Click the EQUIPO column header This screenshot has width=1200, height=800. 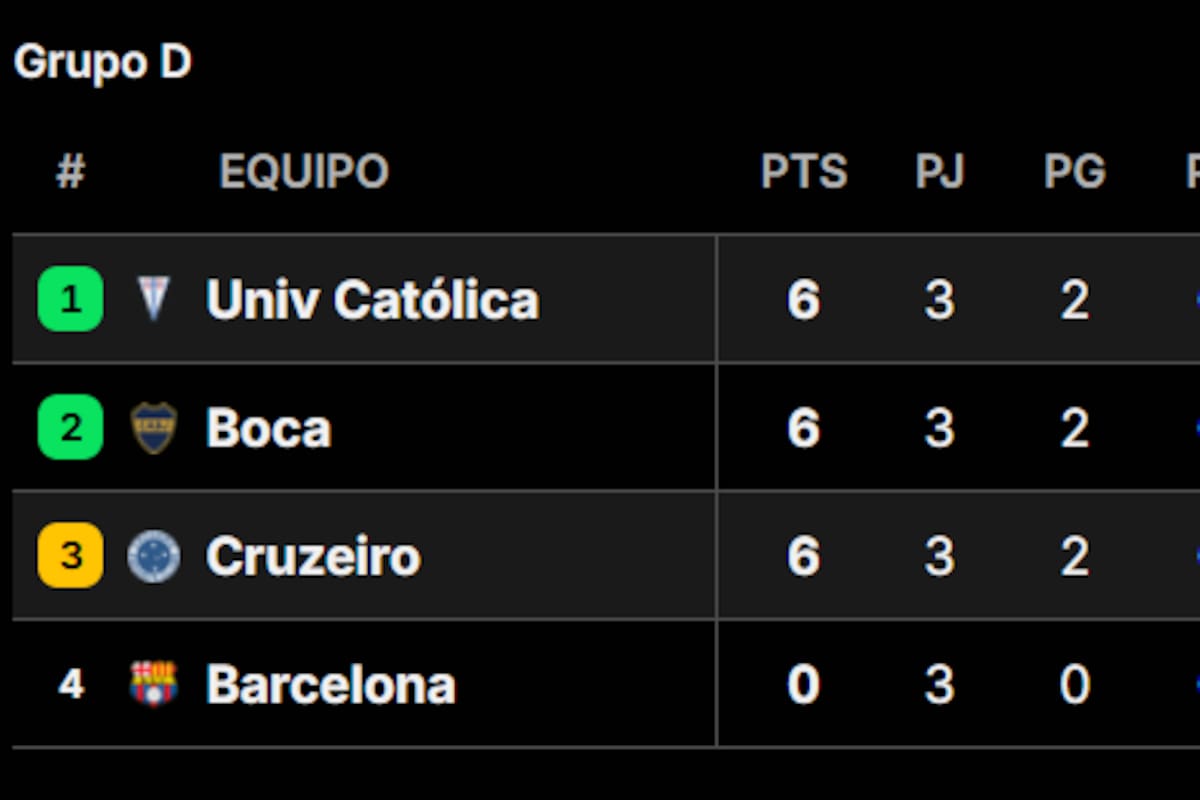pos(303,172)
